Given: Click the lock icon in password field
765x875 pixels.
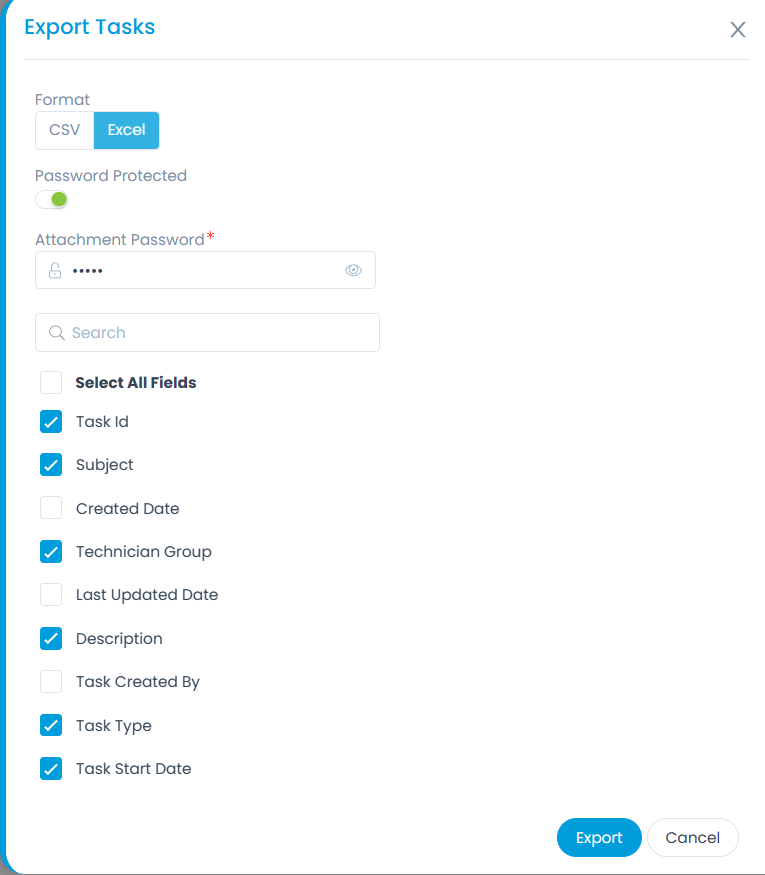Looking at the screenshot, I should click(x=55, y=270).
